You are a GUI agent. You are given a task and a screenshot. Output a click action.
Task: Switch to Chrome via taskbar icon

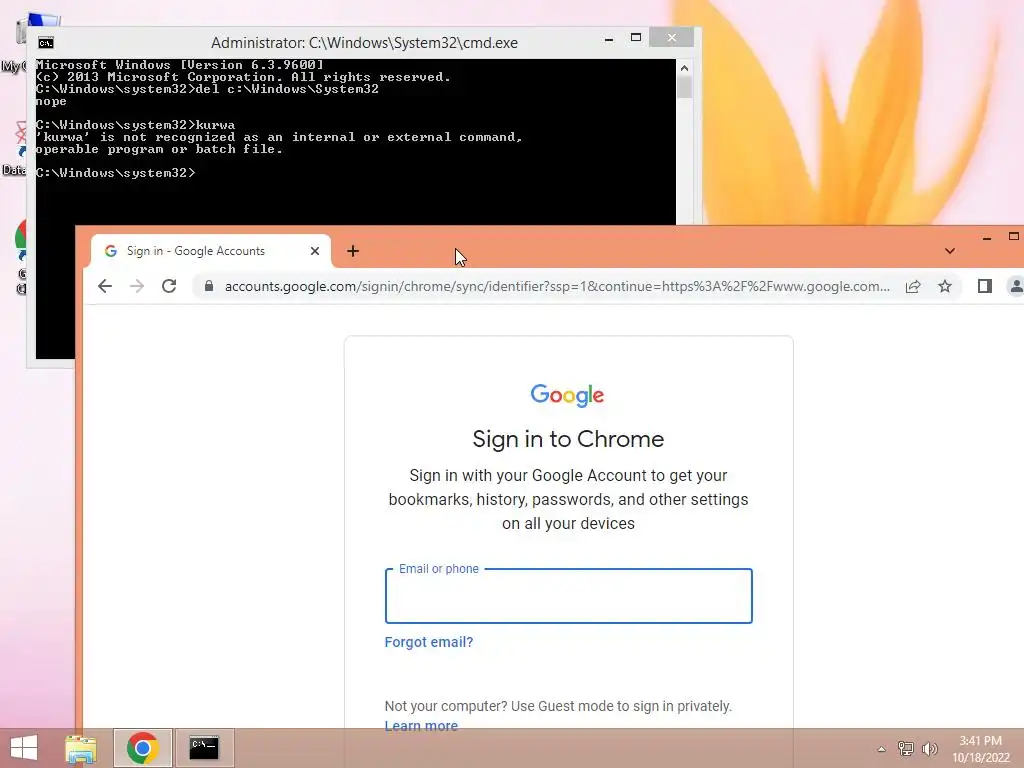click(143, 748)
